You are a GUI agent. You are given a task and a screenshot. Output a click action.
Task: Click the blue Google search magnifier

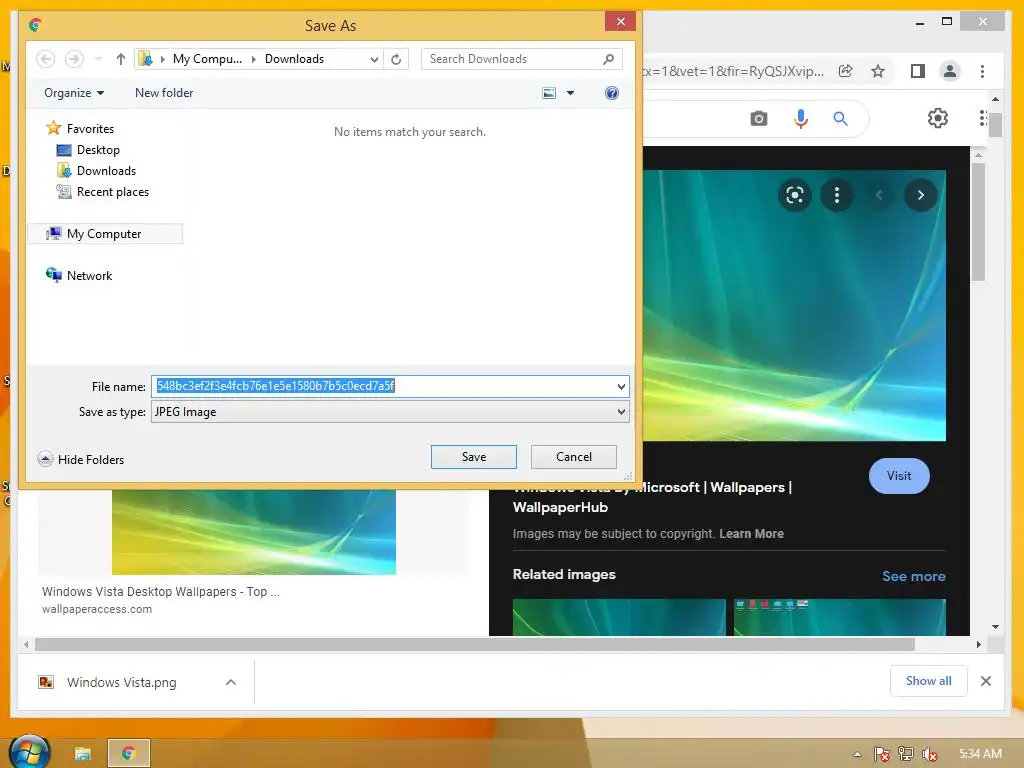coord(840,119)
